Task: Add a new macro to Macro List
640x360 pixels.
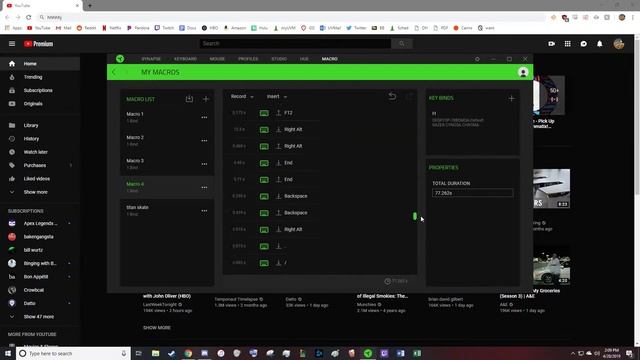Action: point(206,99)
